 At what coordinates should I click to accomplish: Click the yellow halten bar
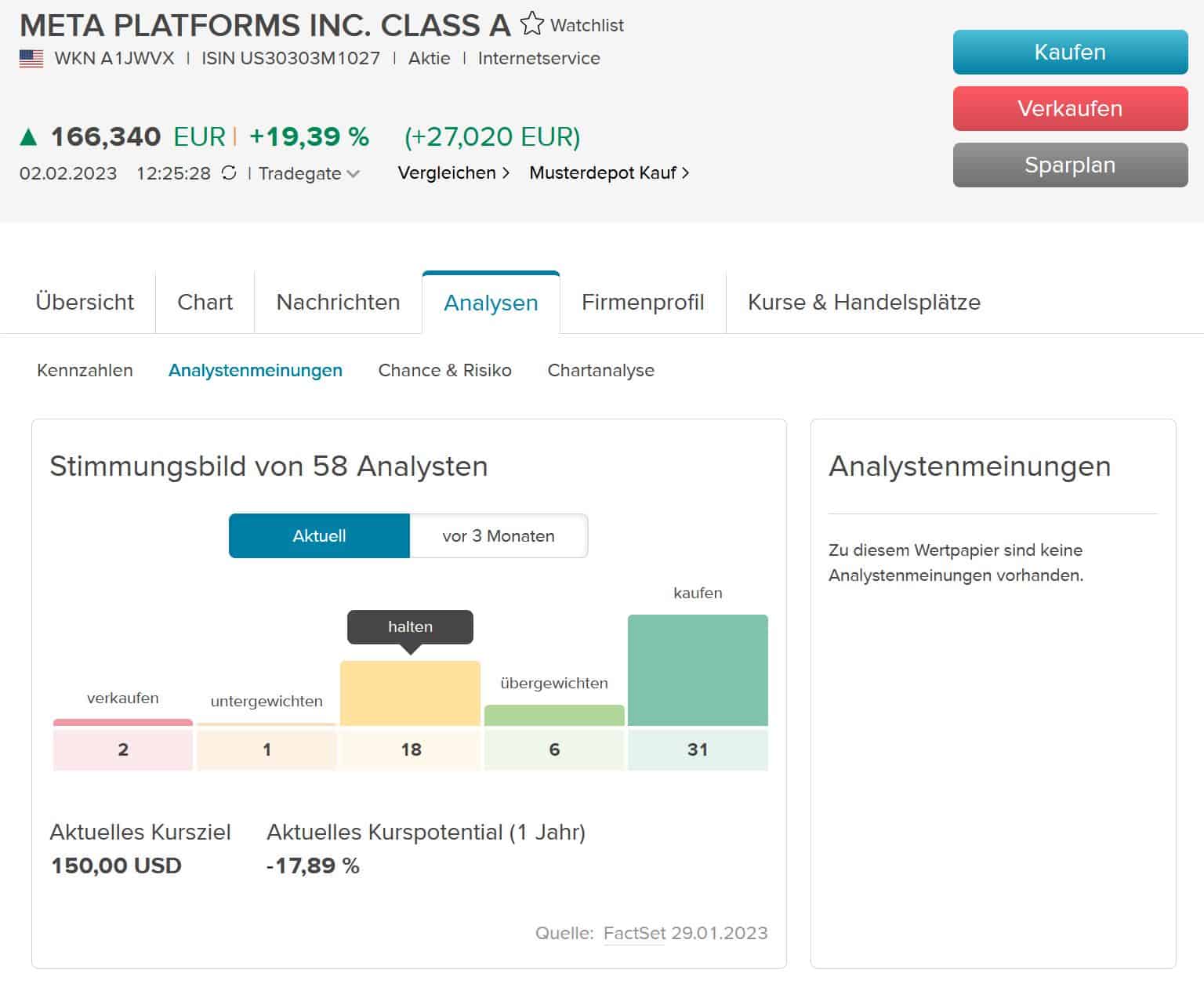click(x=410, y=693)
